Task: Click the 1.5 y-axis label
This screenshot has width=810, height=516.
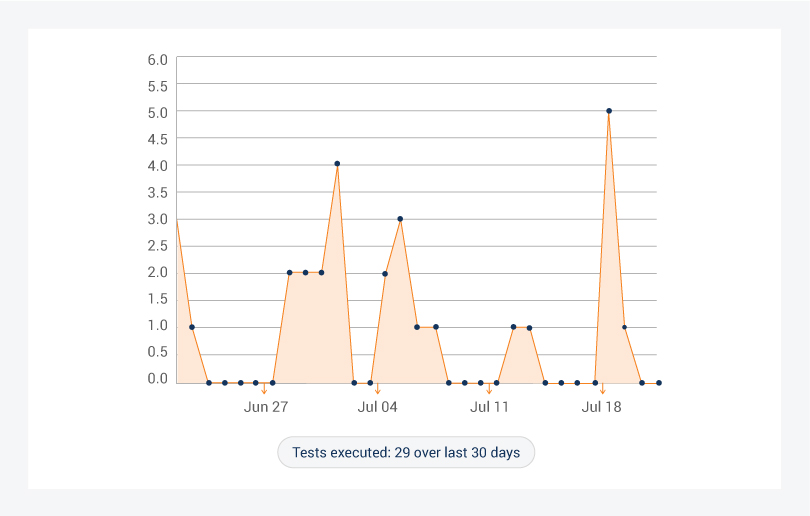Action: click(x=158, y=299)
